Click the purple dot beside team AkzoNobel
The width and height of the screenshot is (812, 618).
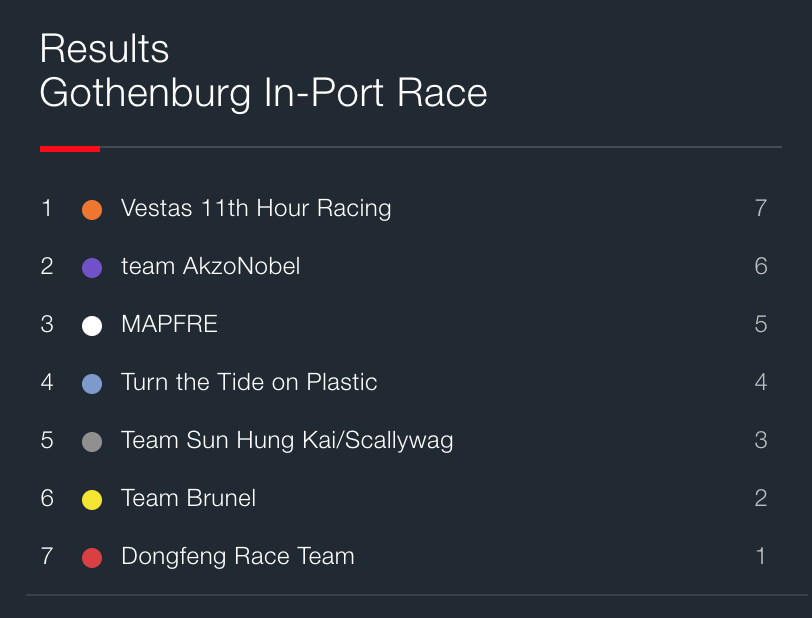tap(92, 268)
